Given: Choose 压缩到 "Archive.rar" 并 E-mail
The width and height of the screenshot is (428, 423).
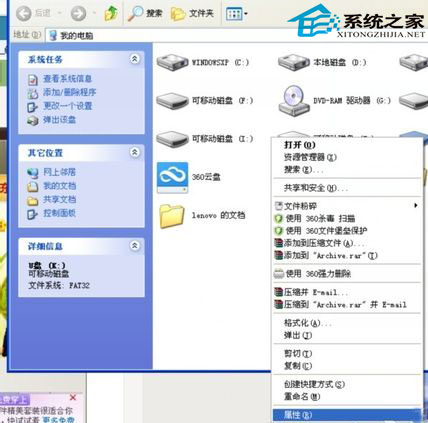Looking at the screenshot, I should click(347, 304).
